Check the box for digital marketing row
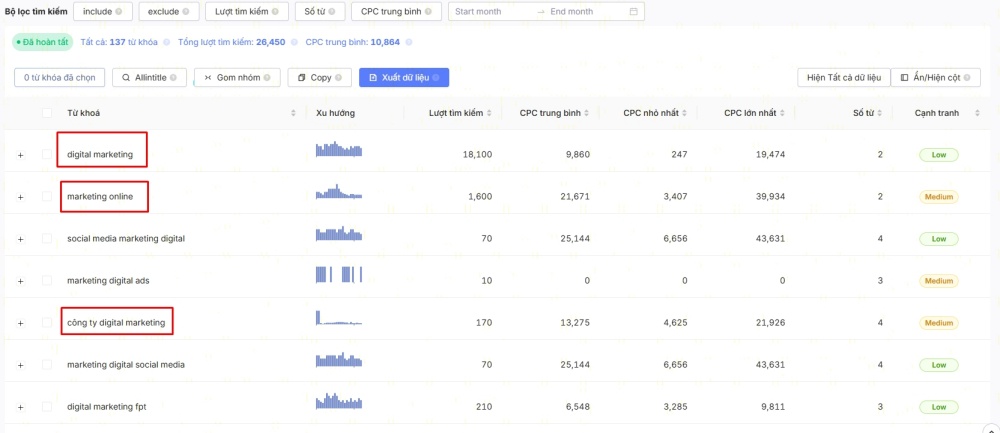Viewport: 1000px width, 433px height. [47, 155]
